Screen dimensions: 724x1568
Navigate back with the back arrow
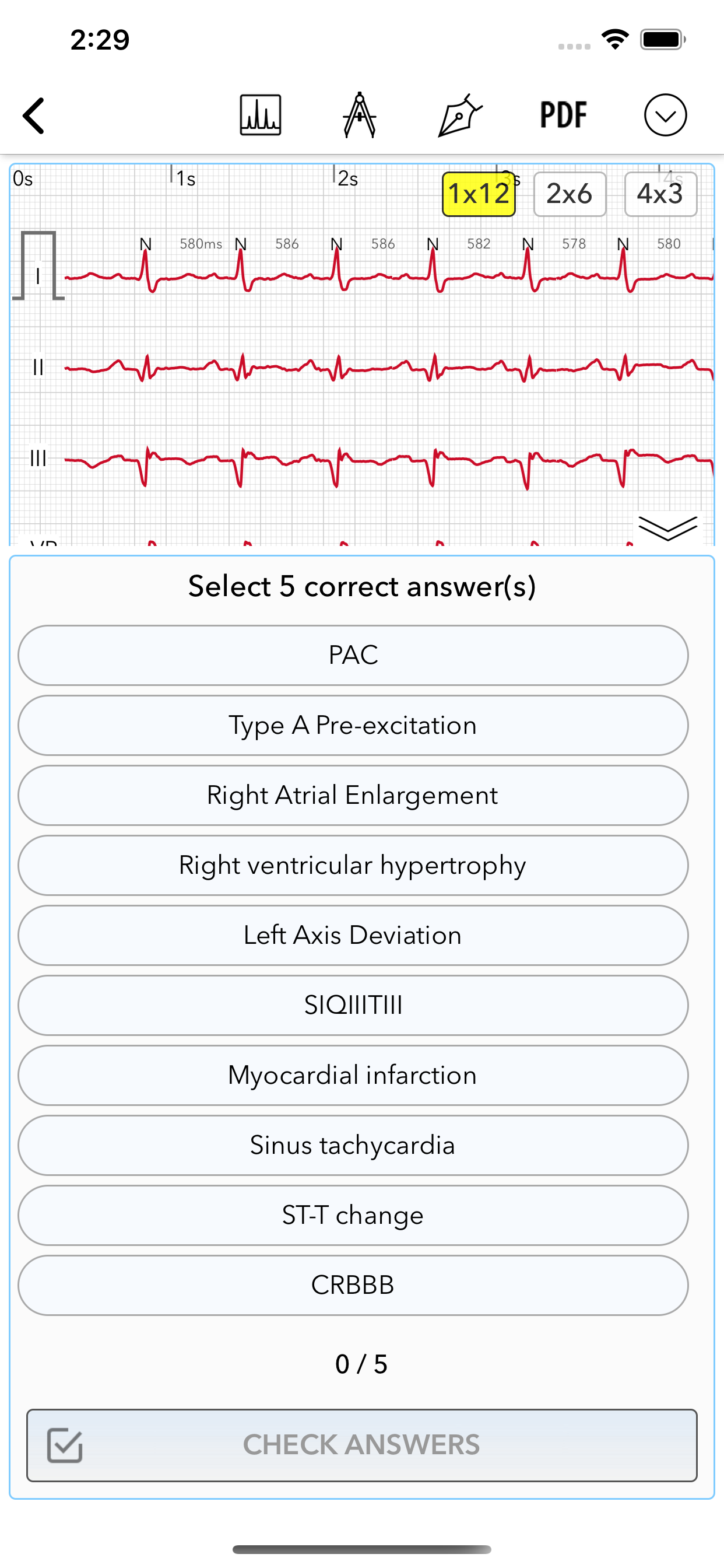[x=33, y=114]
